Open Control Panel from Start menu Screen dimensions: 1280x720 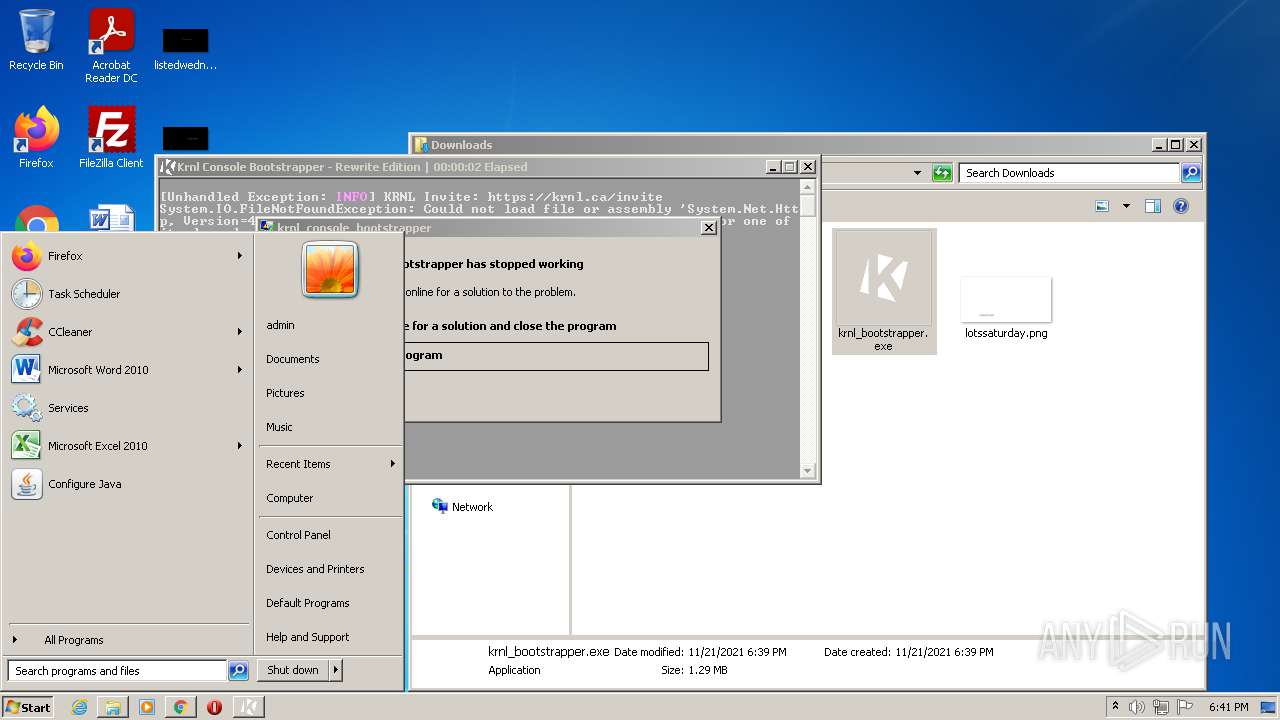(298, 535)
